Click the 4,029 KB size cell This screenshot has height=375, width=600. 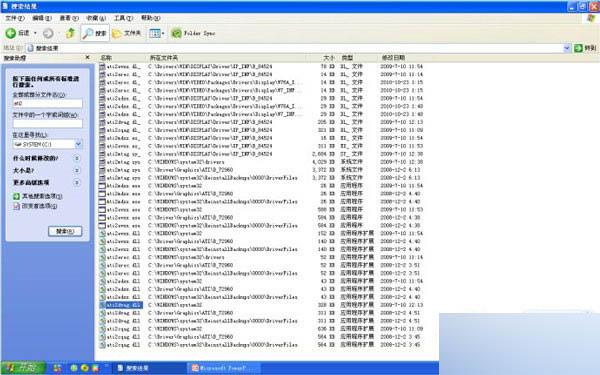(324, 162)
